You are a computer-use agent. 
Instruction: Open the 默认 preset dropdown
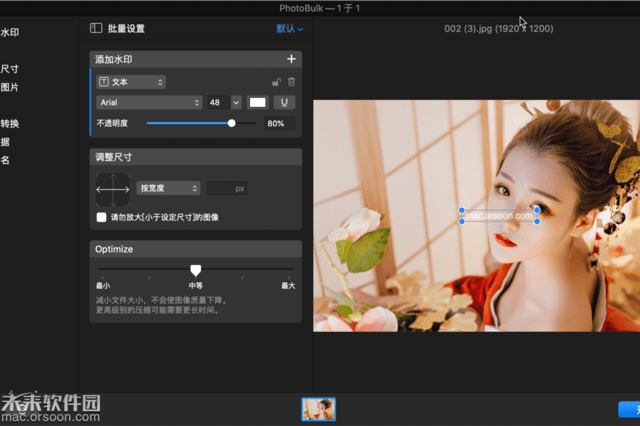[x=289, y=29]
